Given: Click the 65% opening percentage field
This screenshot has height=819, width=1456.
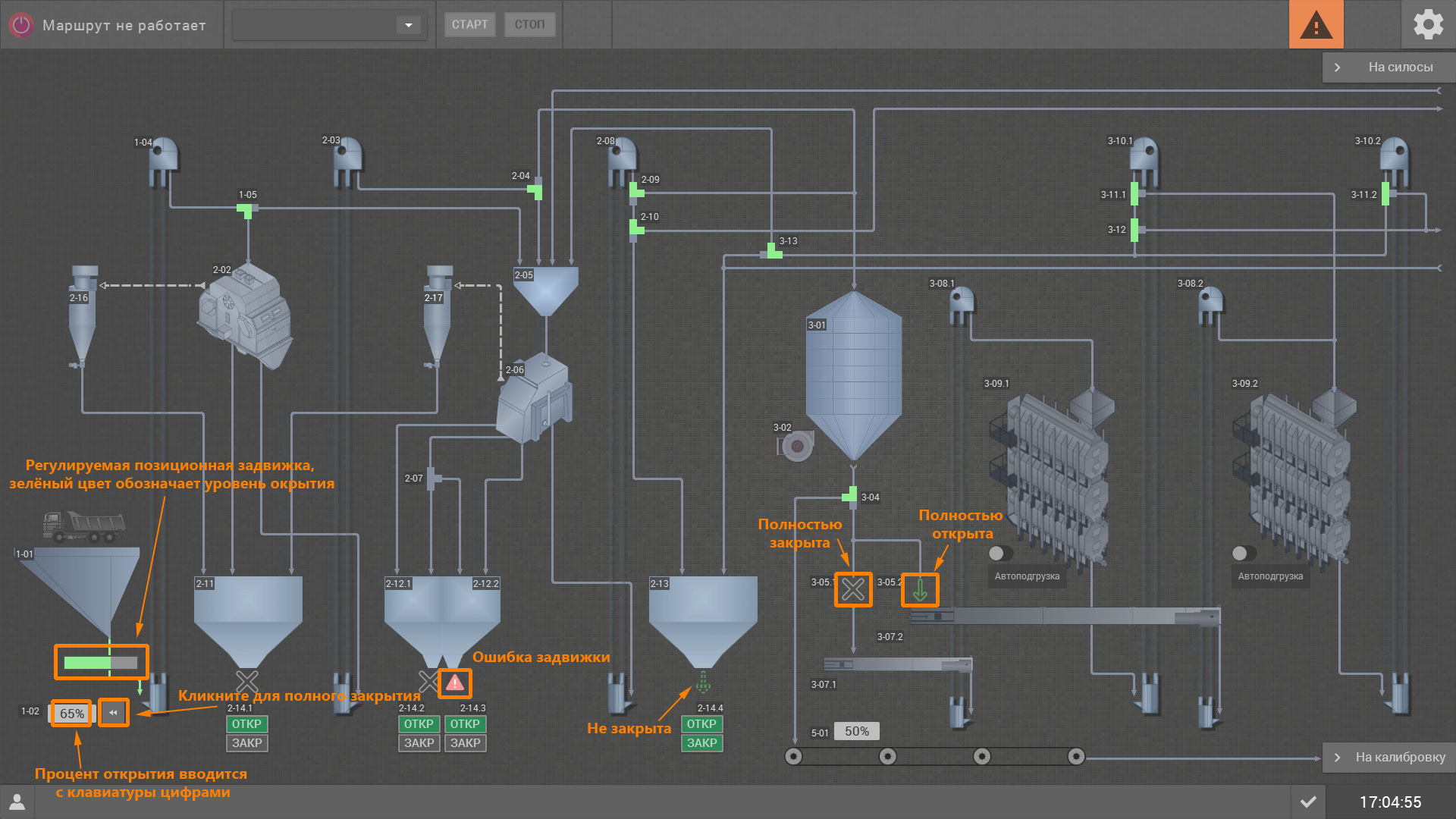Looking at the screenshot, I should [x=72, y=714].
